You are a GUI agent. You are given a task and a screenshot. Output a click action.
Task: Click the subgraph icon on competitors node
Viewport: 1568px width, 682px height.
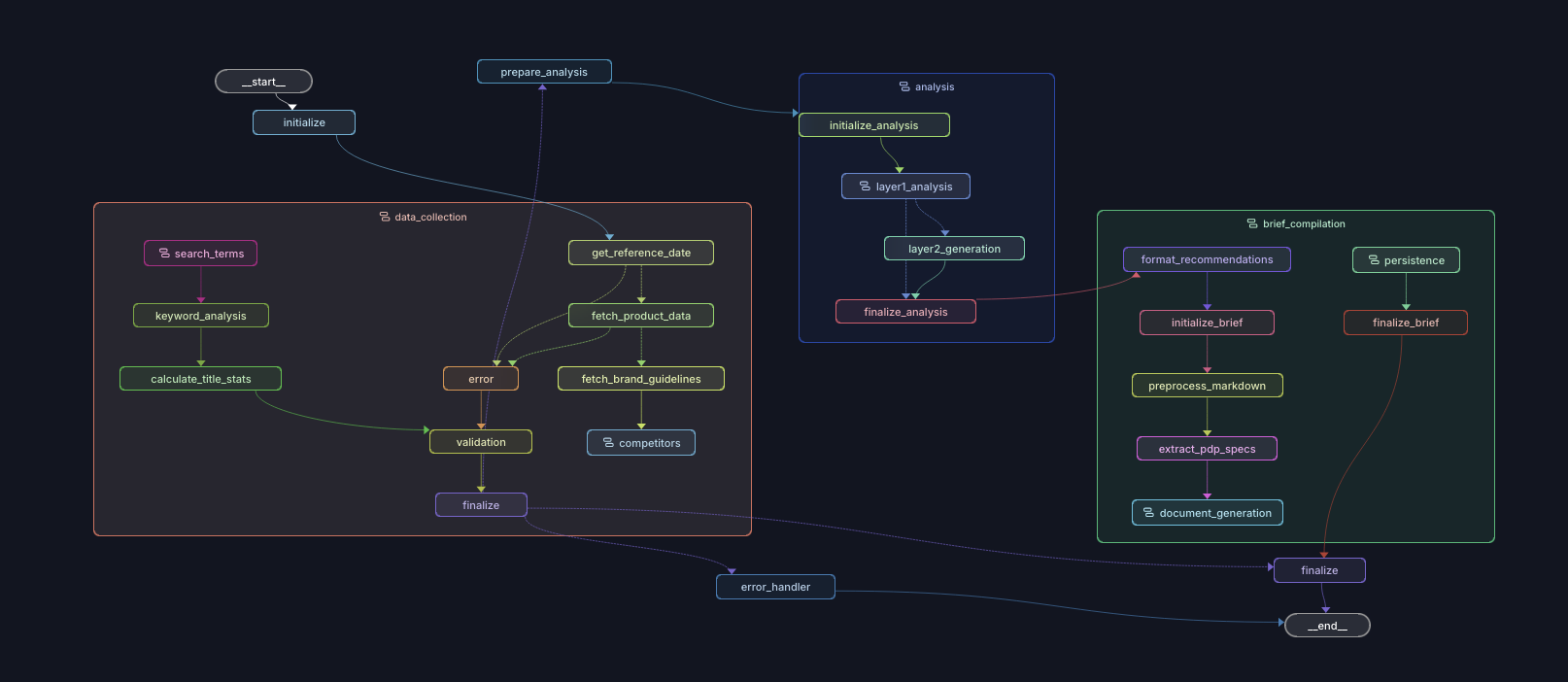click(608, 442)
